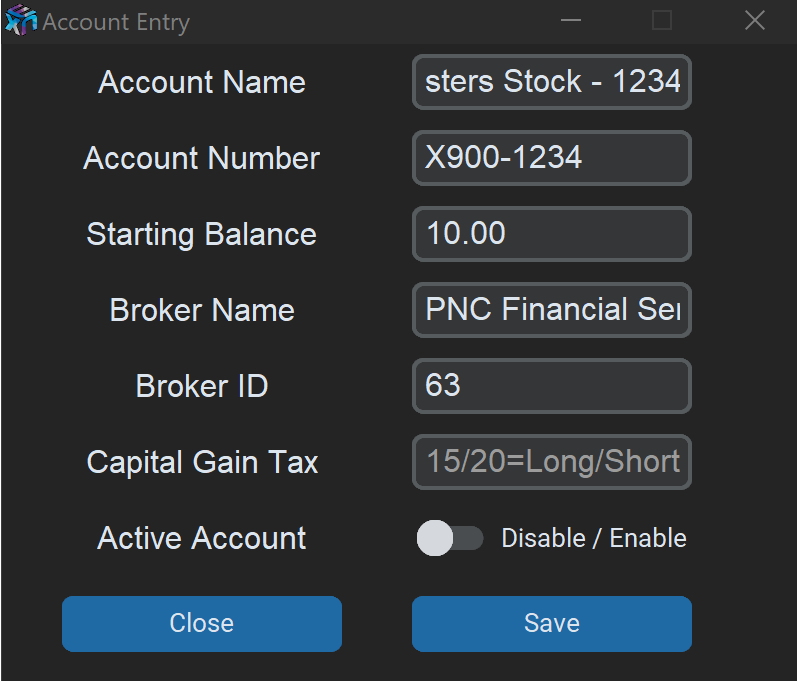Click the Account Name label text
Screen dimensions: 797x681
202,82
